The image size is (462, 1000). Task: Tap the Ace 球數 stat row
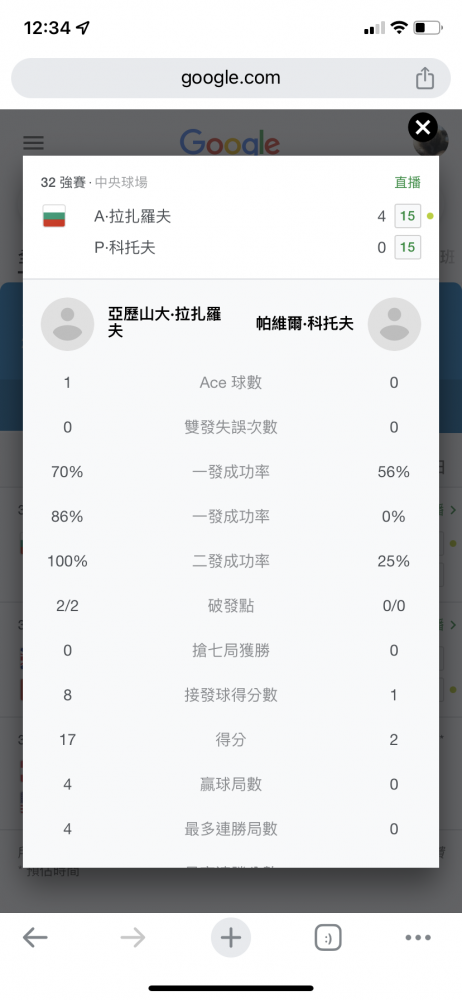click(x=231, y=383)
